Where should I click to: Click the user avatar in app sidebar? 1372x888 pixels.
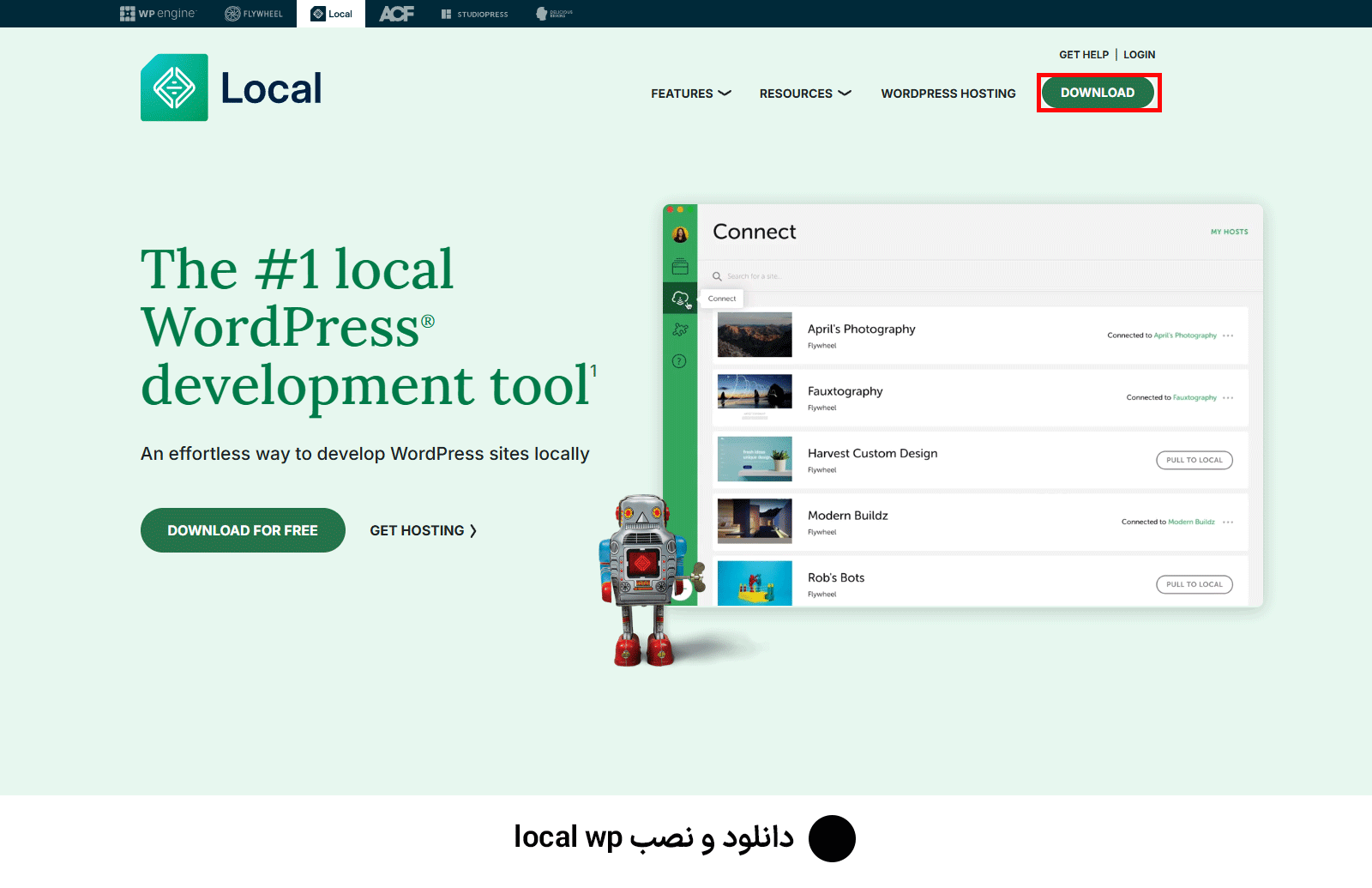[x=680, y=235]
